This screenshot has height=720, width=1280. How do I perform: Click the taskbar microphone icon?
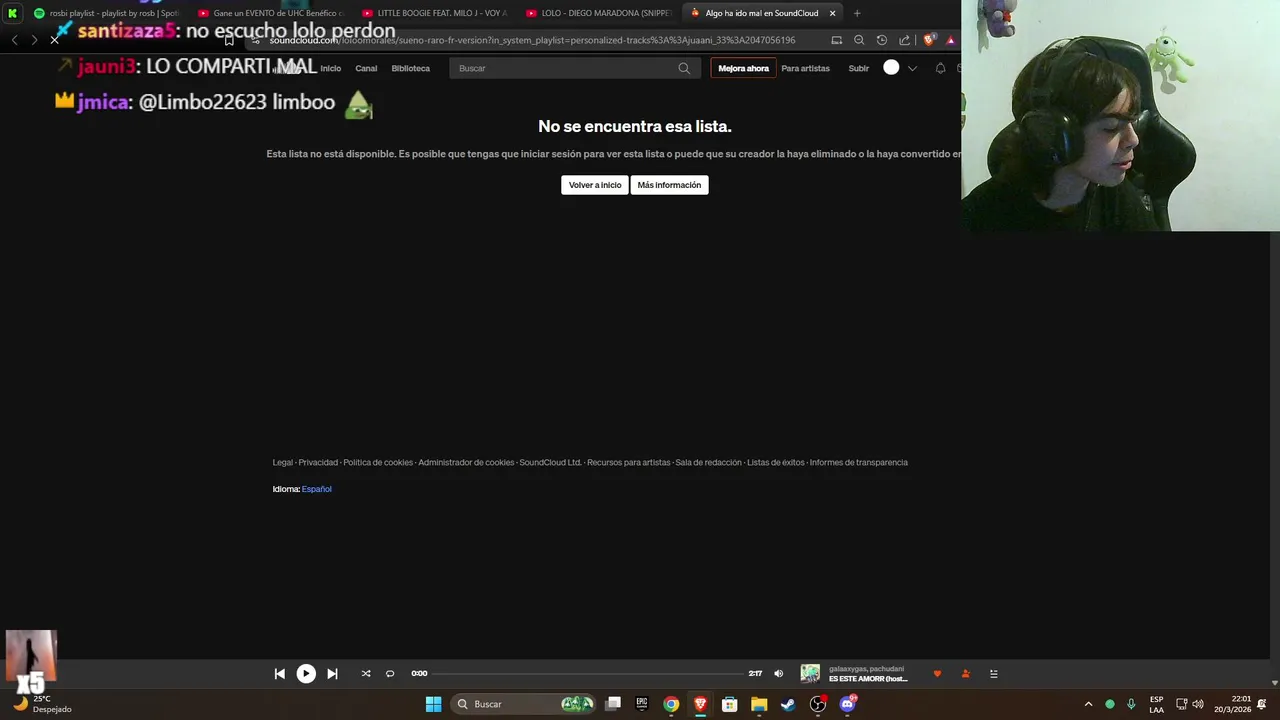[x=1131, y=704]
